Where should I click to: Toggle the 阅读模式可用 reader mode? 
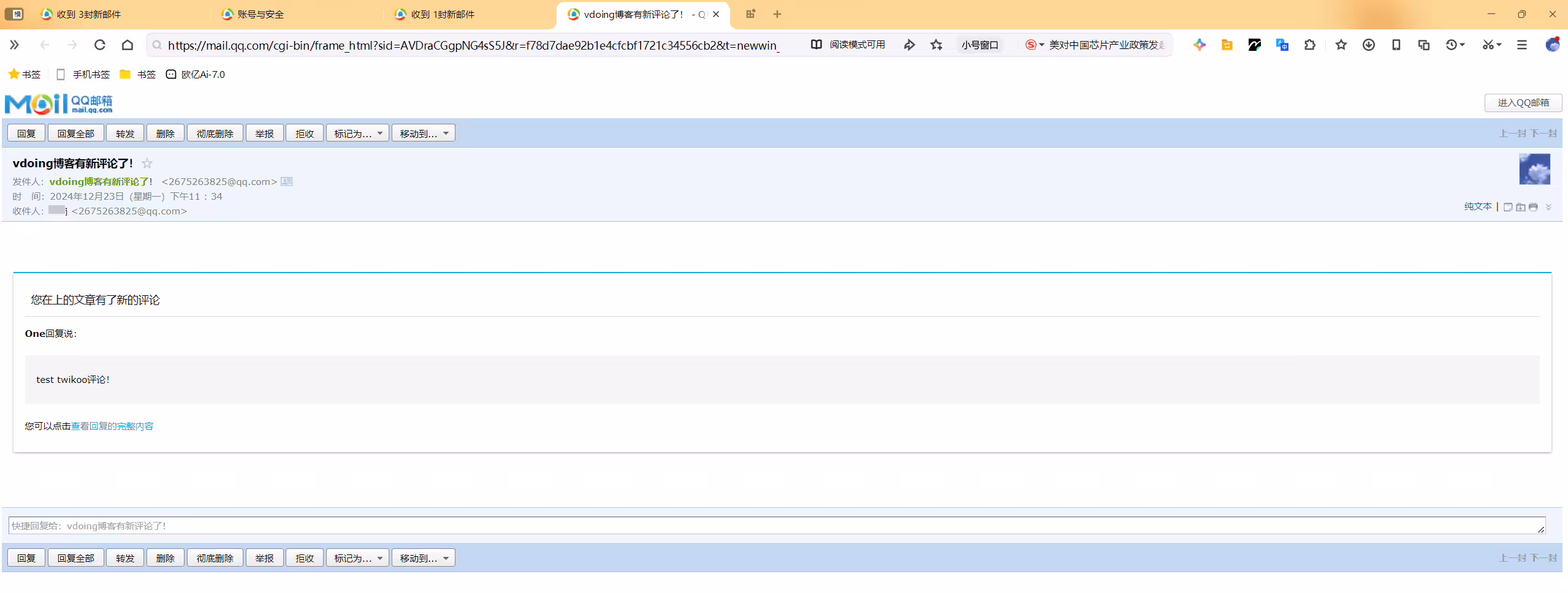tap(848, 45)
